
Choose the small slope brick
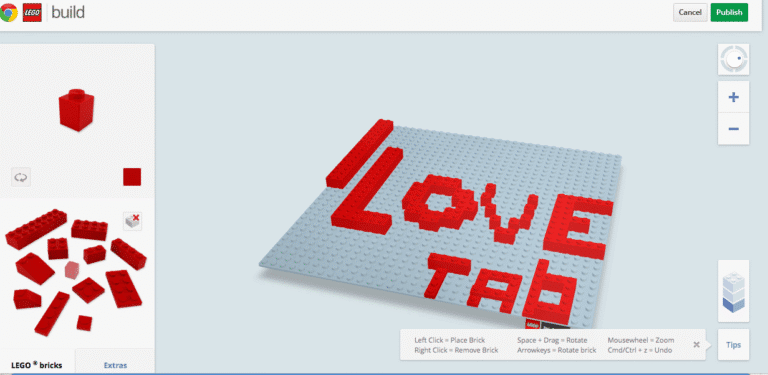point(27,299)
